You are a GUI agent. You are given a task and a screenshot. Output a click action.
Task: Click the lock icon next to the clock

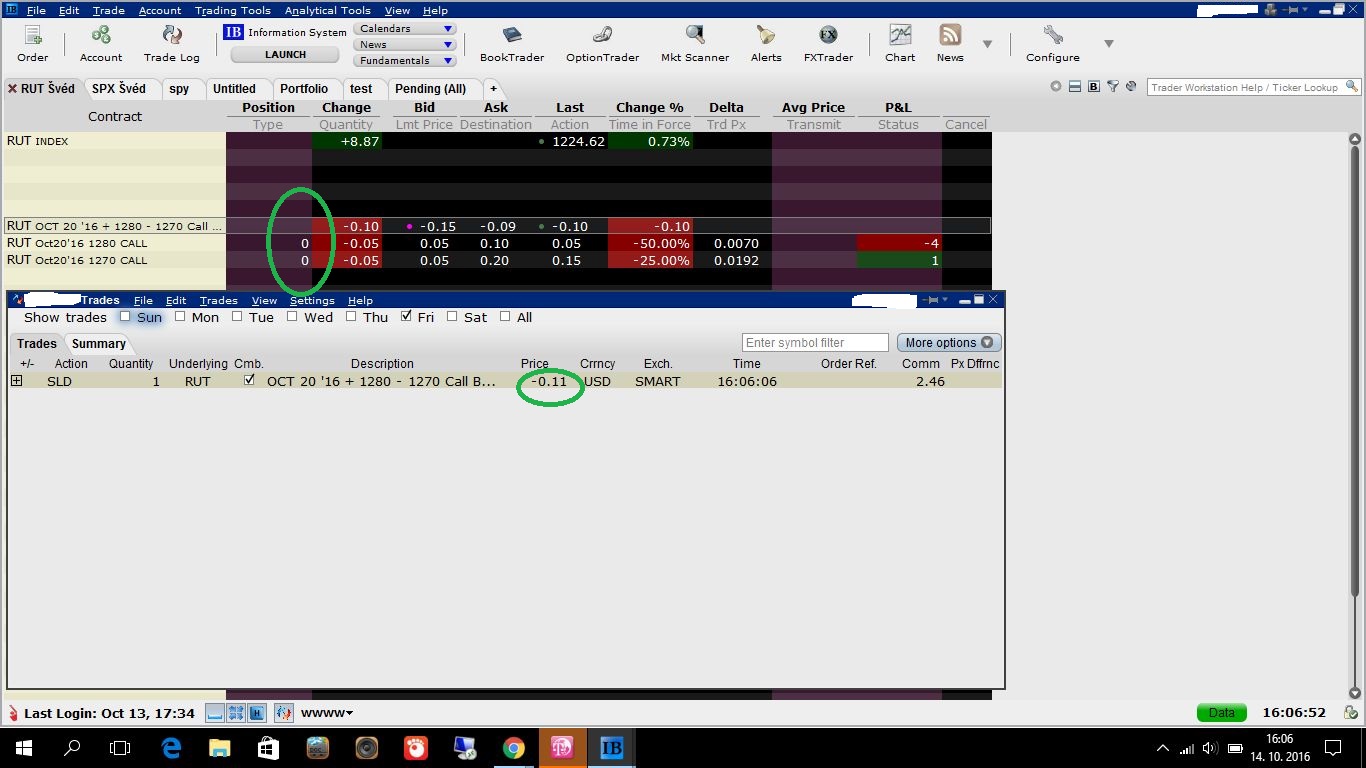[x=1351, y=713]
